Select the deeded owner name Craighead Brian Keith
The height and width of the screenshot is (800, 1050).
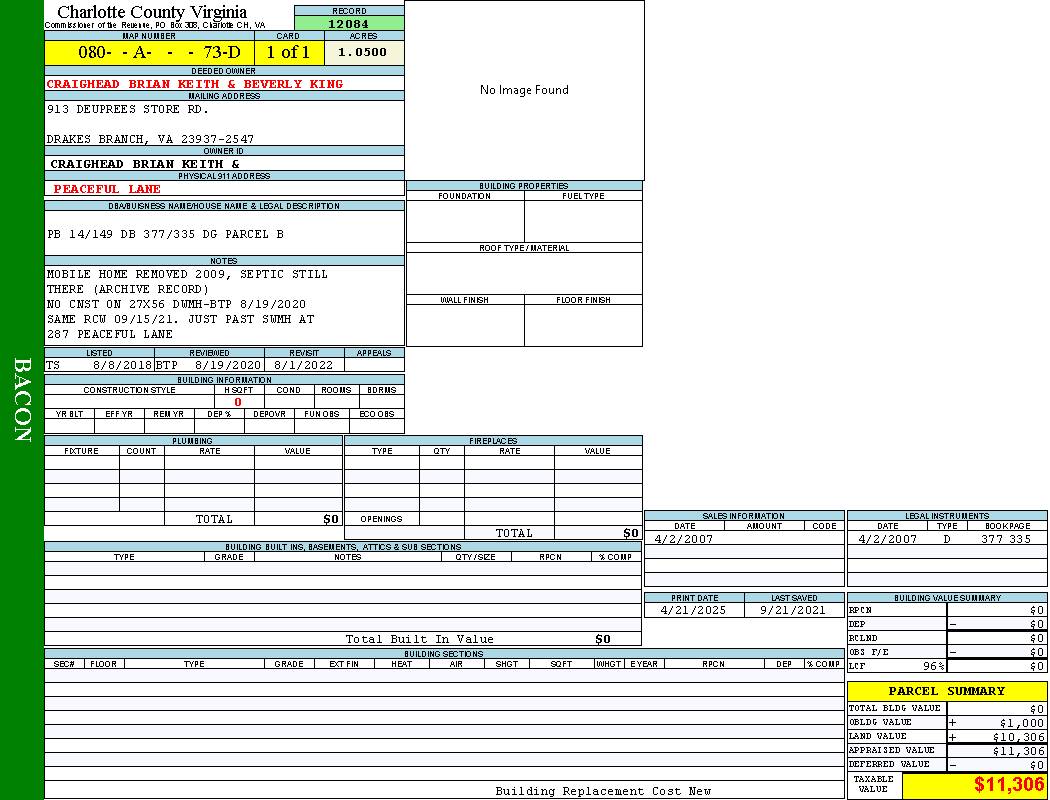tap(195, 84)
